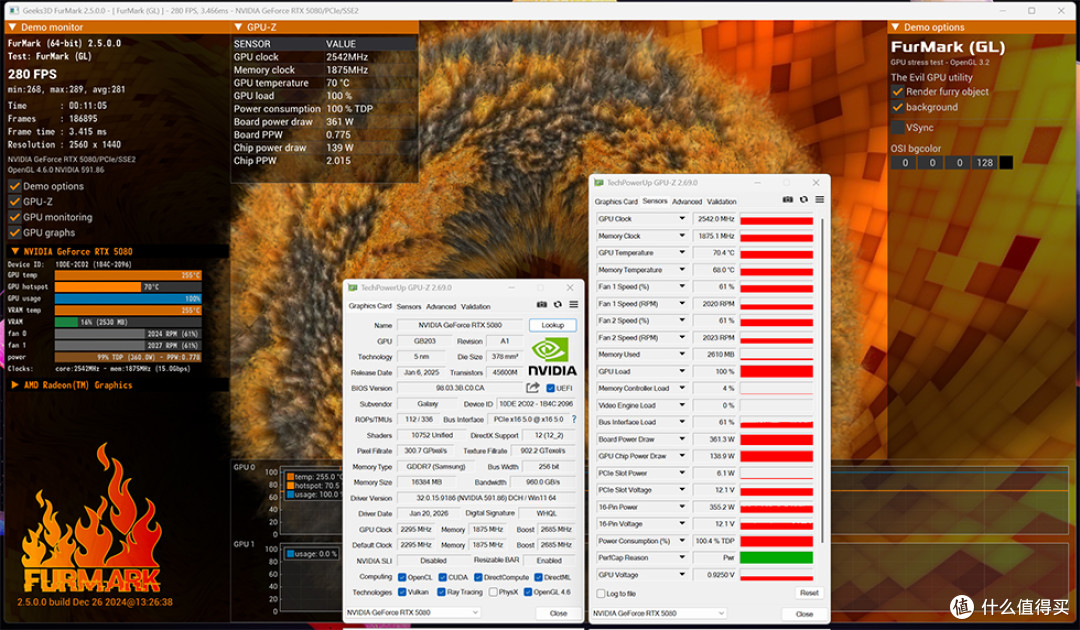The width and height of the screenshot is (1080, 630).
Task: Uncheck the GPU-Z checkbox in Demo monitor
Action: [14, 201]
